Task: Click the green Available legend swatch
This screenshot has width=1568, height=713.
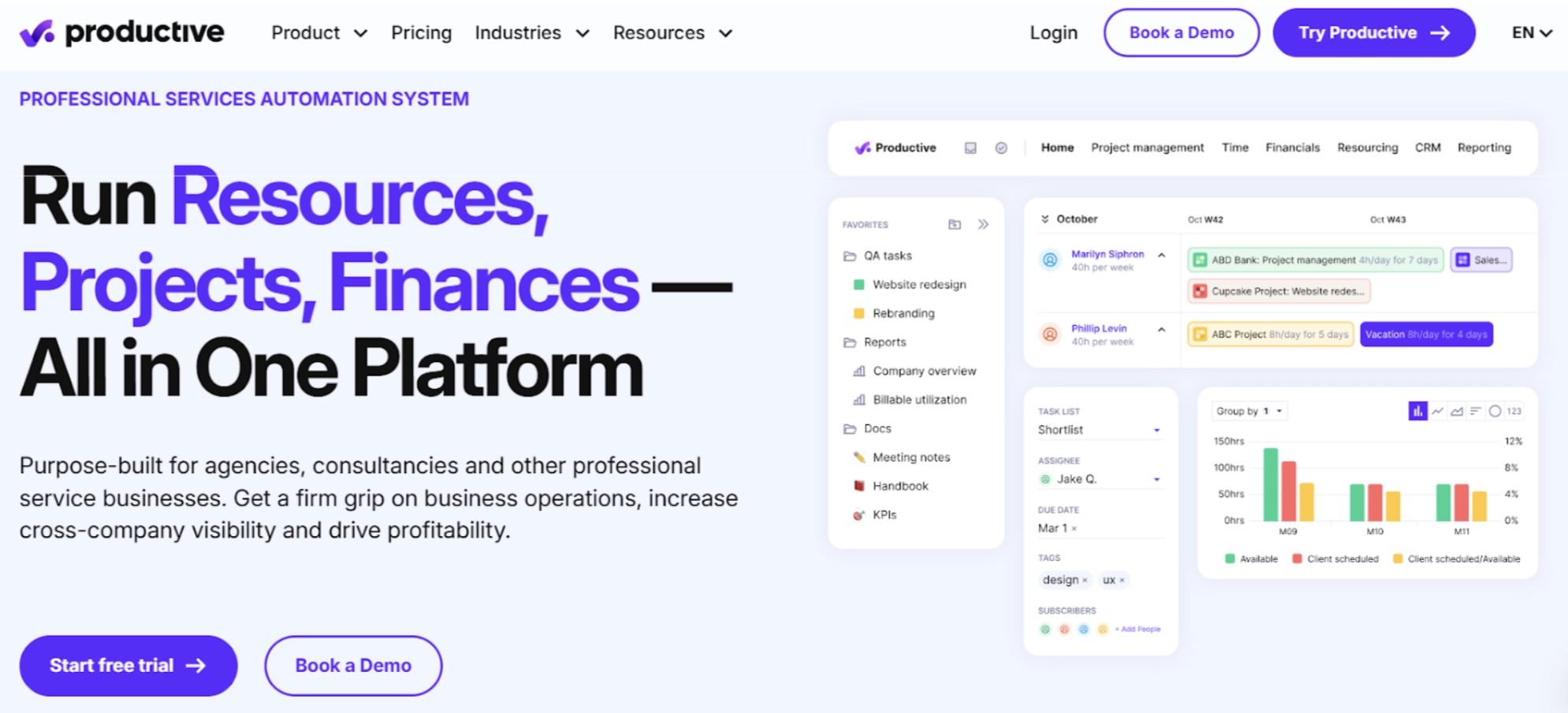Action: pyautogui.click(x=1230, y=559)
